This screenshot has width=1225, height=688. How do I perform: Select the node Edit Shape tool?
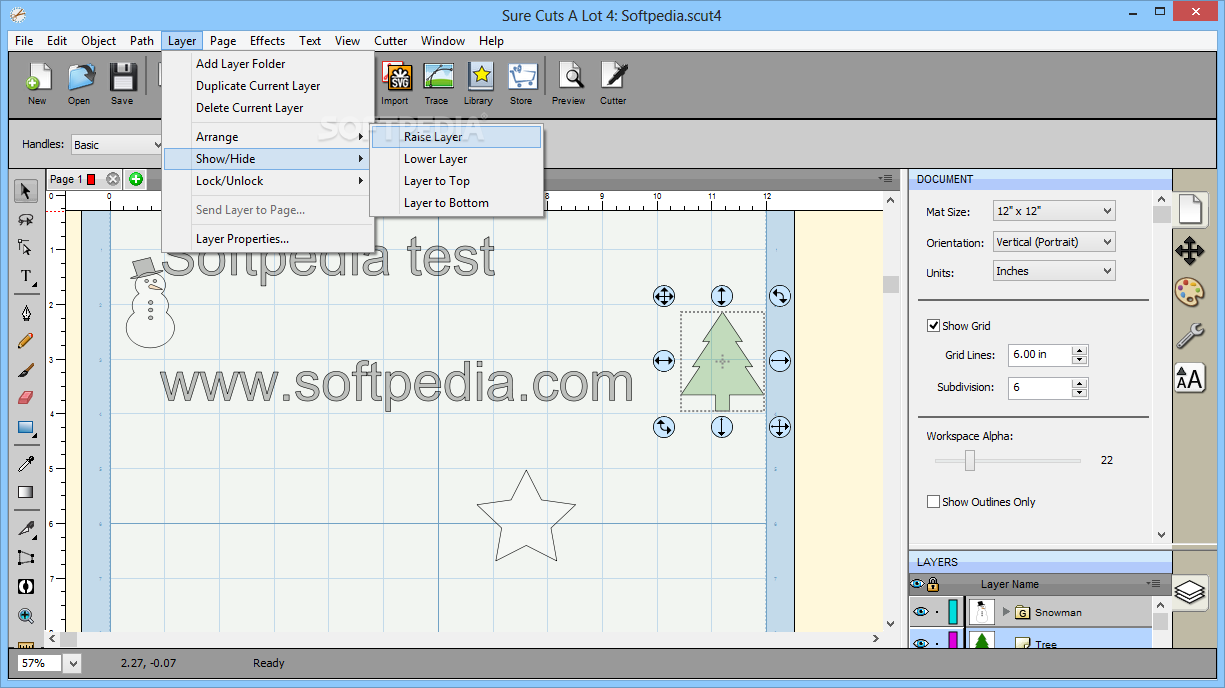tap(26, 247)
